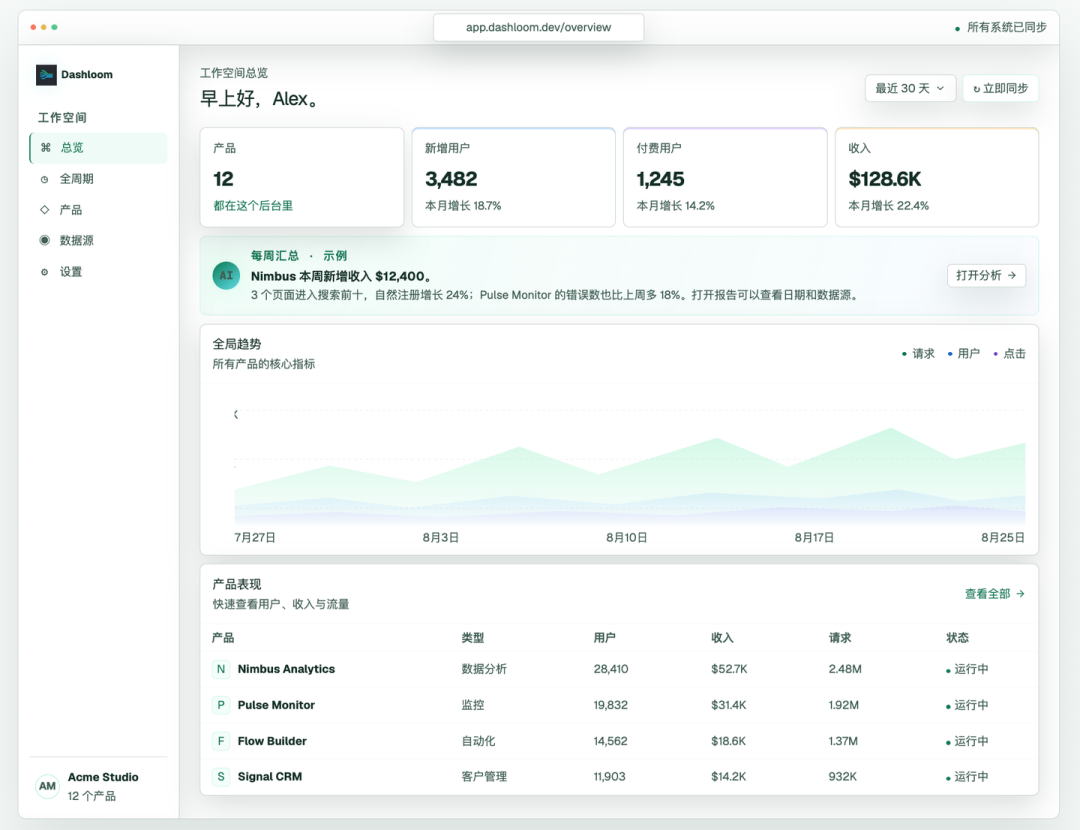
Task: Click the Pulse Monitor product name
Action: tap(276, 705)
